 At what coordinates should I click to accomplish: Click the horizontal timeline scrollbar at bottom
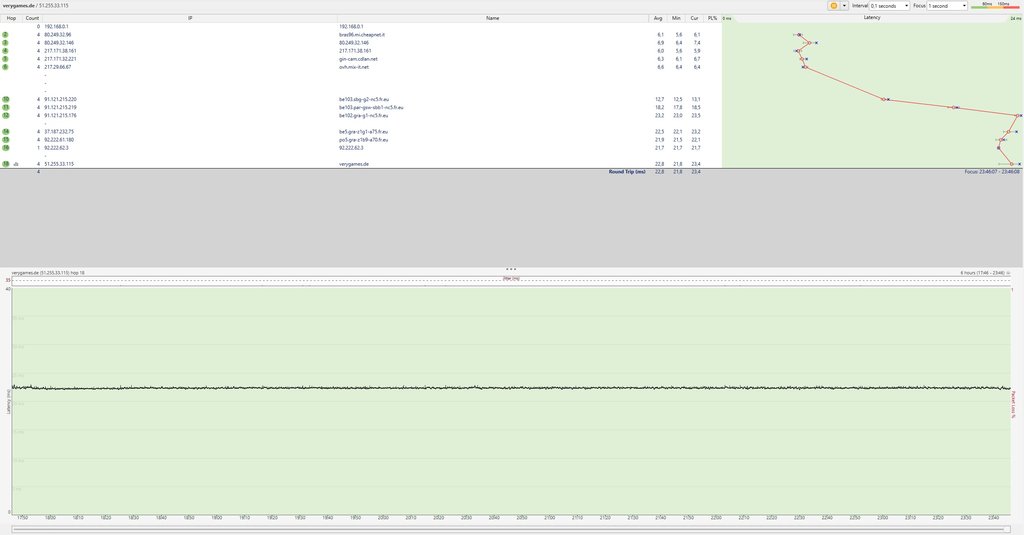coord(511,529)
